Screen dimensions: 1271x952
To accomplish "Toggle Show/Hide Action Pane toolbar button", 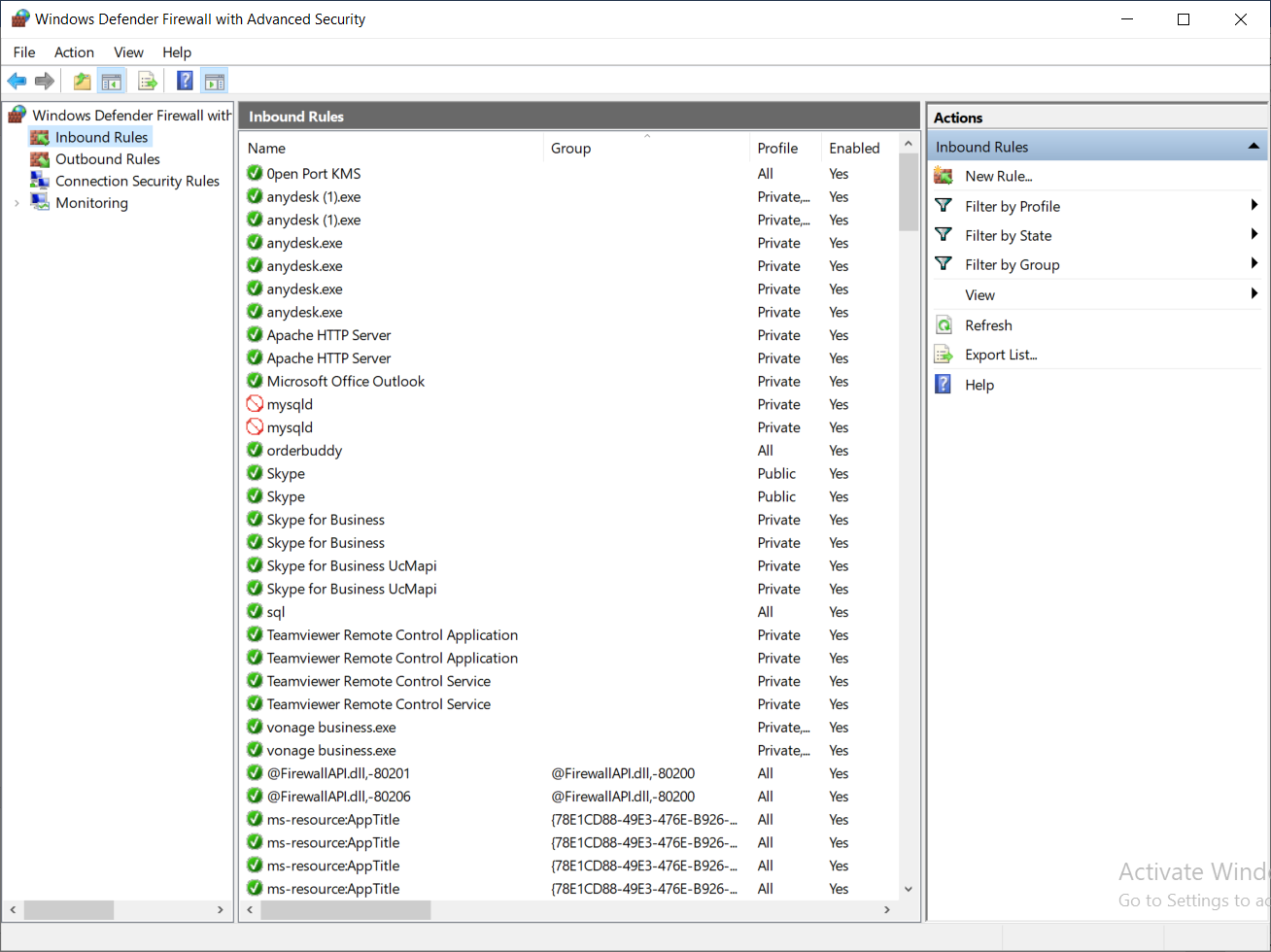I will click(215, 82).
